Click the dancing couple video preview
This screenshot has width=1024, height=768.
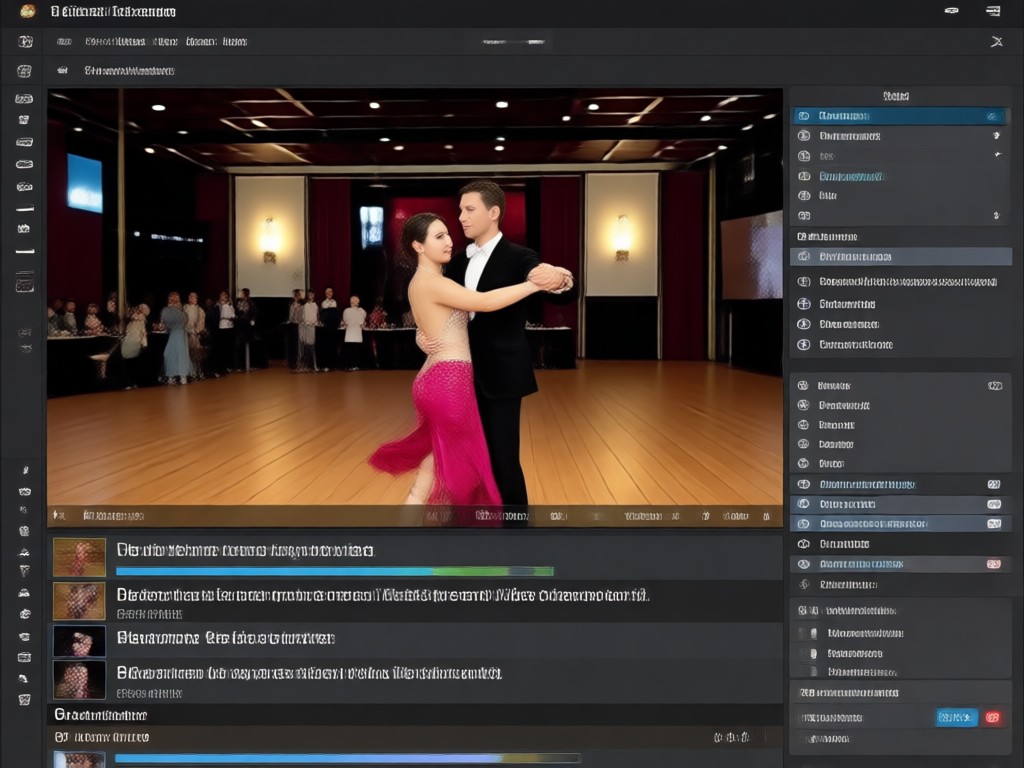pyautogui.click(x=415, y=307)
